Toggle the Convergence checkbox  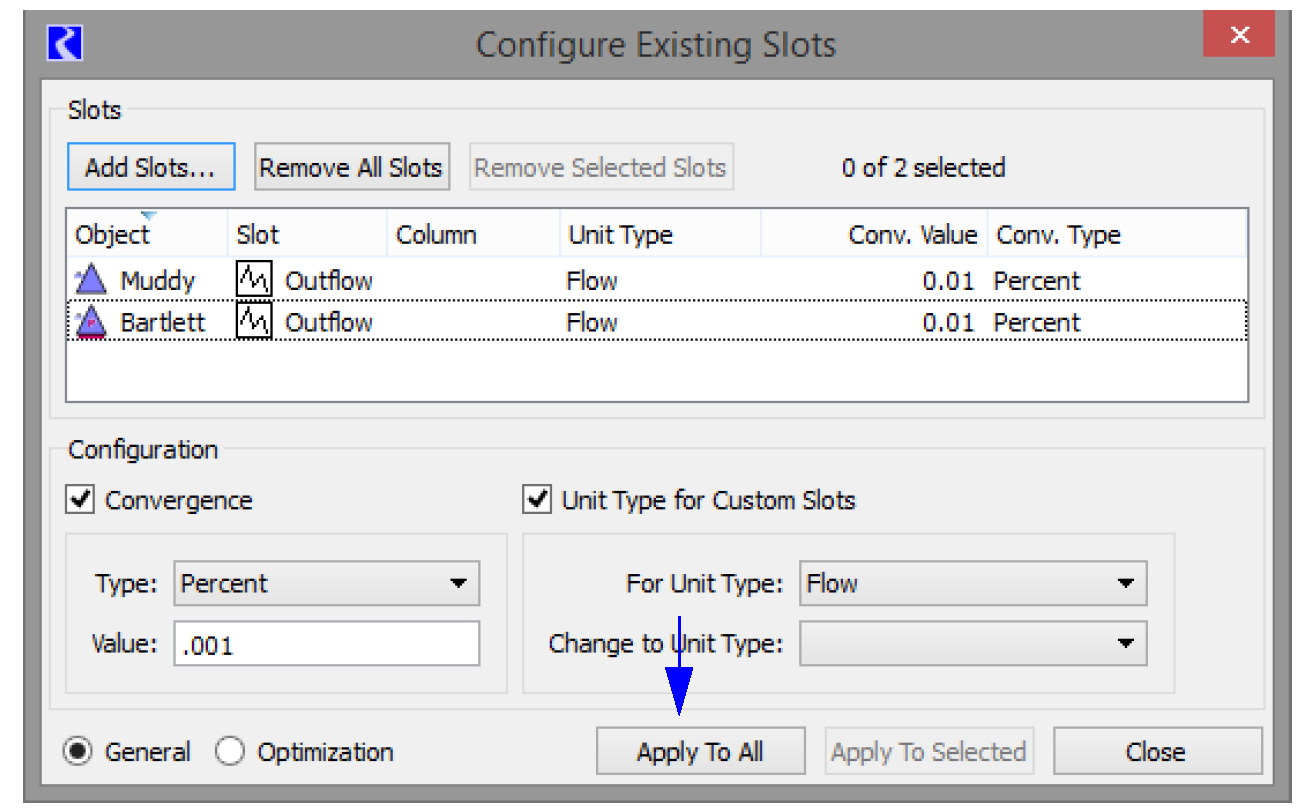pos(80,500)
